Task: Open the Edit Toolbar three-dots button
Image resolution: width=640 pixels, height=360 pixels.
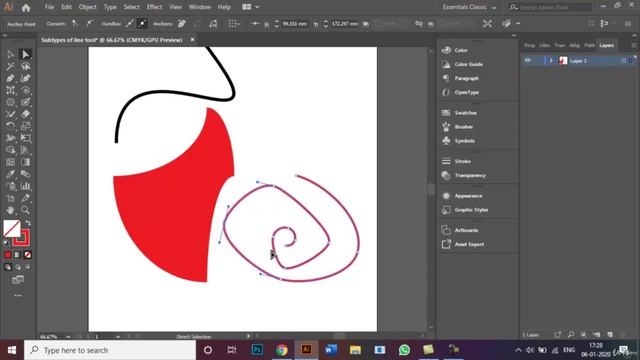Action: point(18,295)
